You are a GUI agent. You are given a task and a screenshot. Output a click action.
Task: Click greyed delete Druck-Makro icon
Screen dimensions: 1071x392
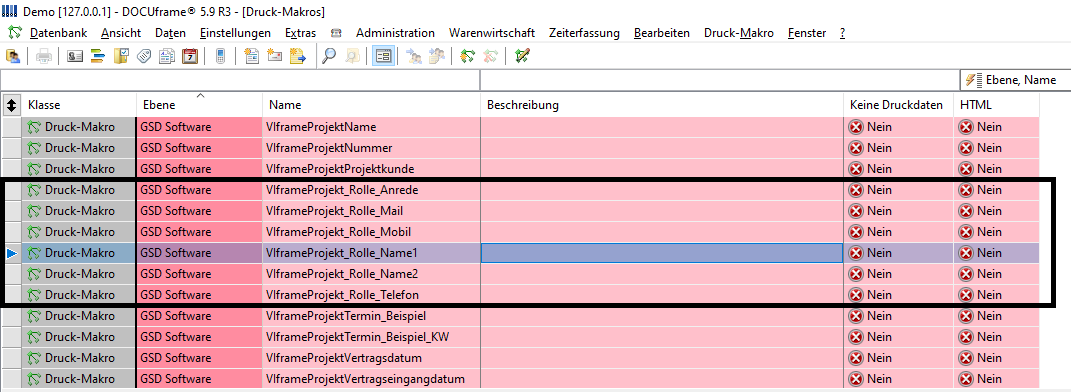point(490,57)
